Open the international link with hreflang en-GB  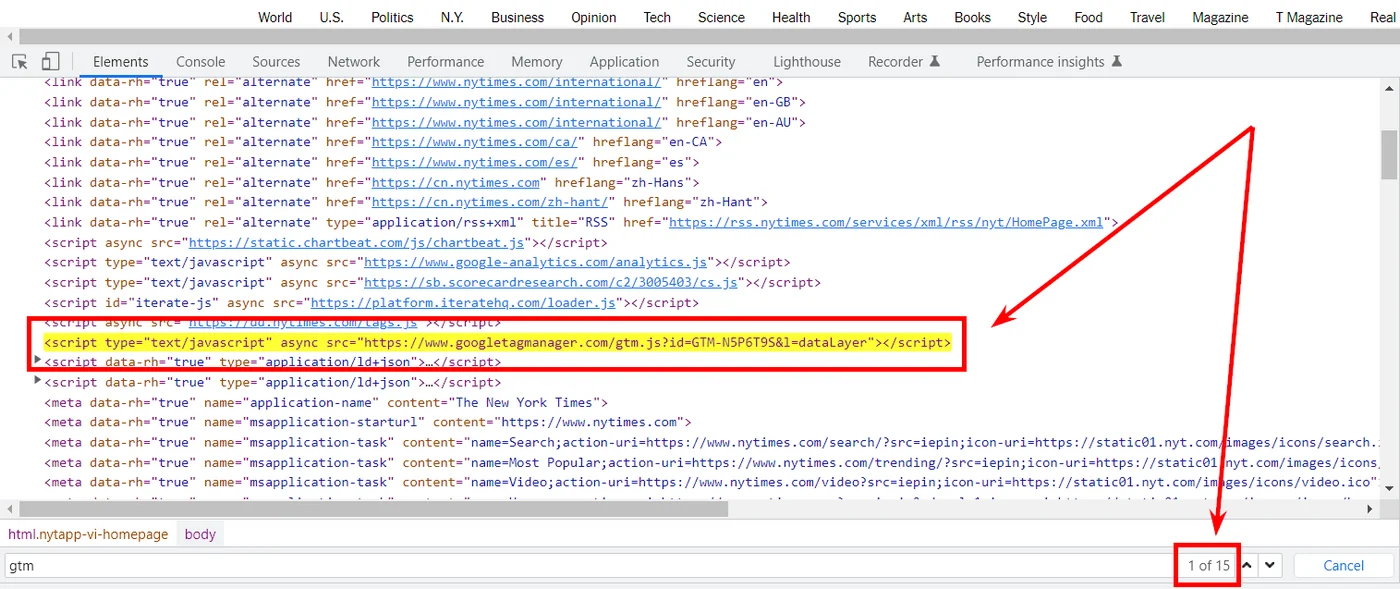(x=517, y=102)
